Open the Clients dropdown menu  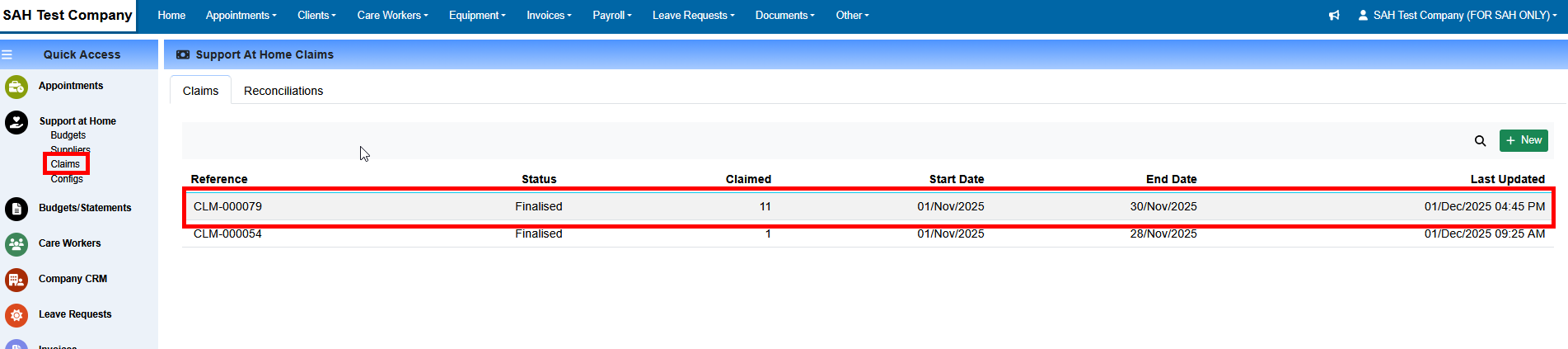tap(316, 16)
